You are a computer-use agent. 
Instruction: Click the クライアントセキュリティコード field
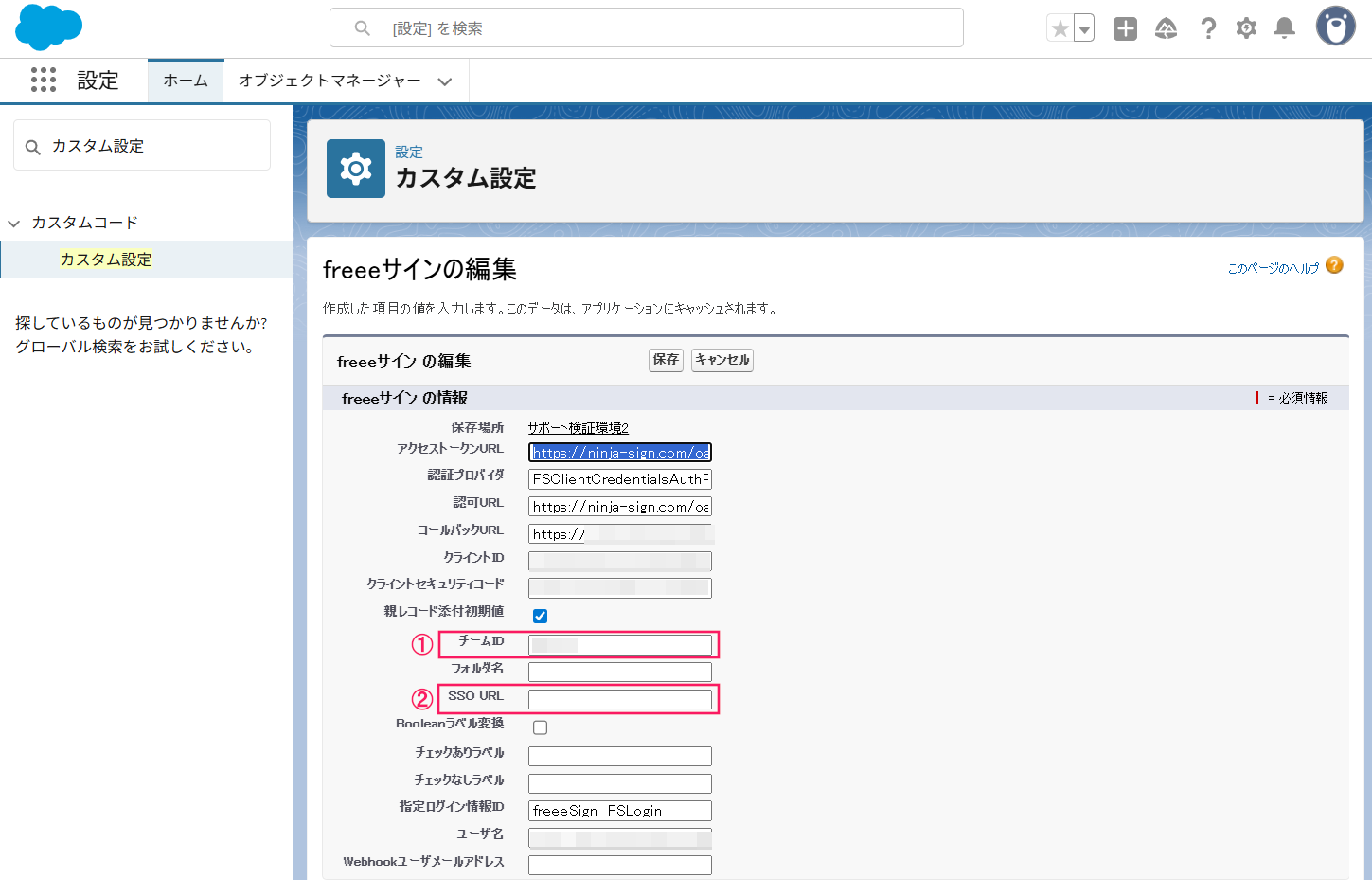pyautogui.click(x=620, y=587)
